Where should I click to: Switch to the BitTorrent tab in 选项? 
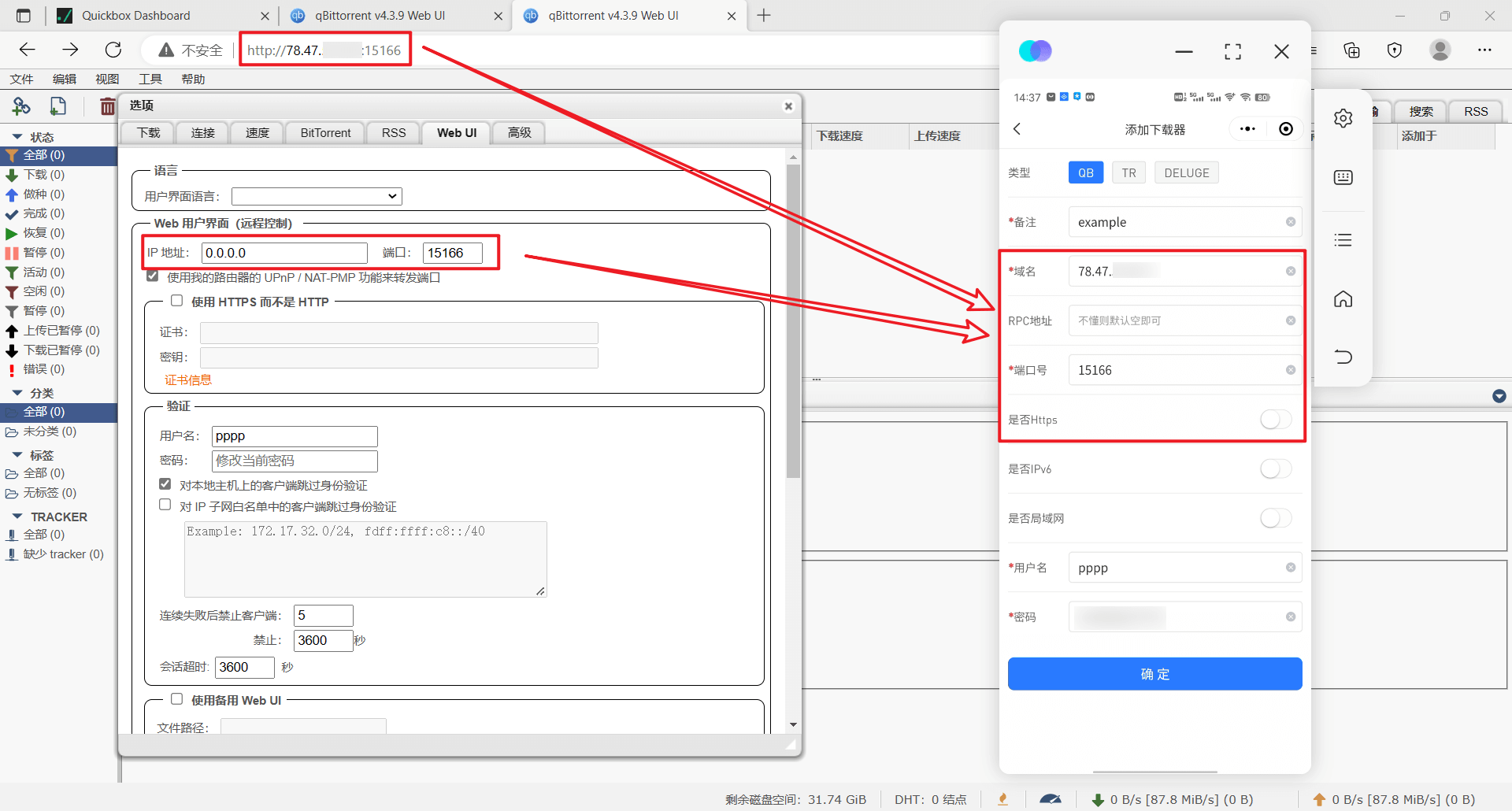pos(326,133)
